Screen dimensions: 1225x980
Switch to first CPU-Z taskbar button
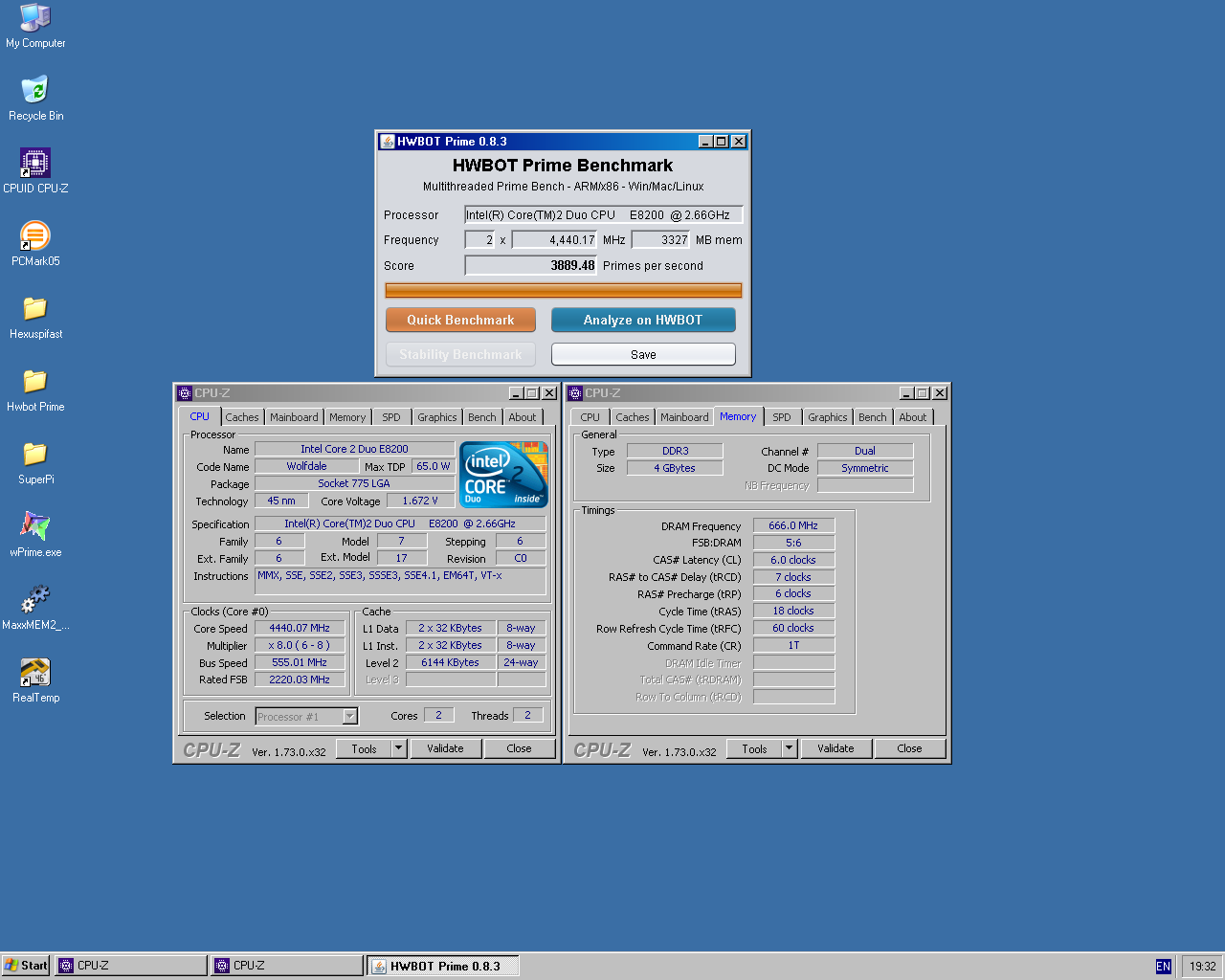pyautogui.click(x=130, y=966)
